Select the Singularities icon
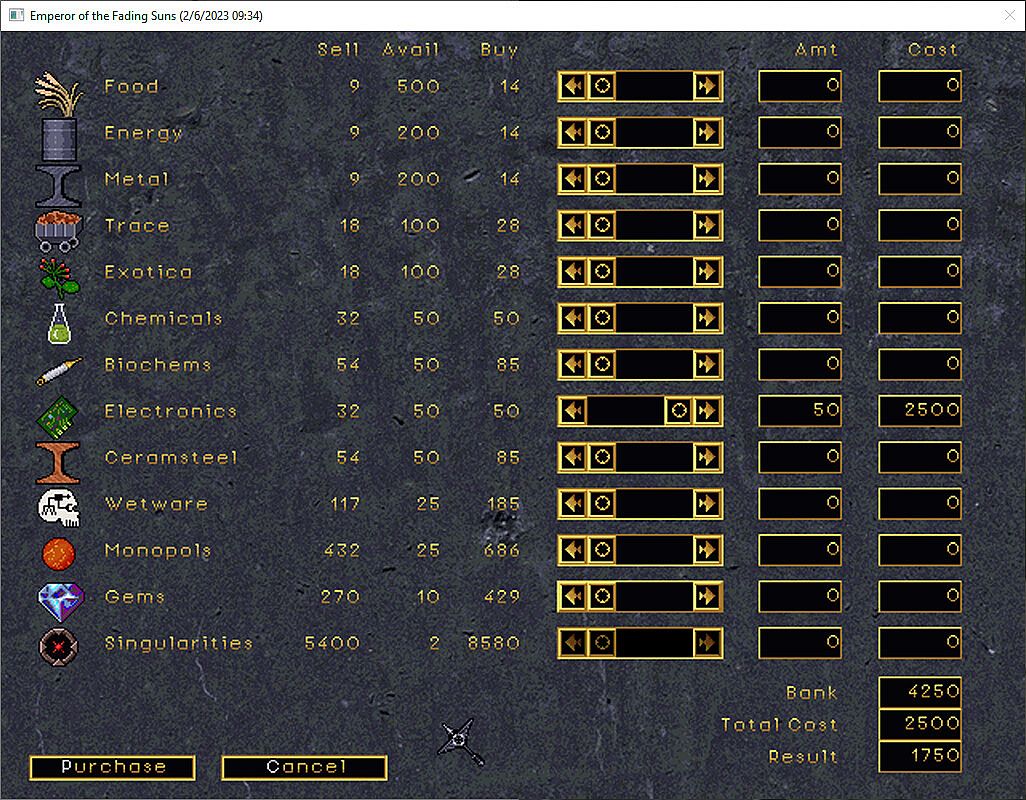Image resolution: width=1026 pixels, height=800 pixels. (59, 646)
